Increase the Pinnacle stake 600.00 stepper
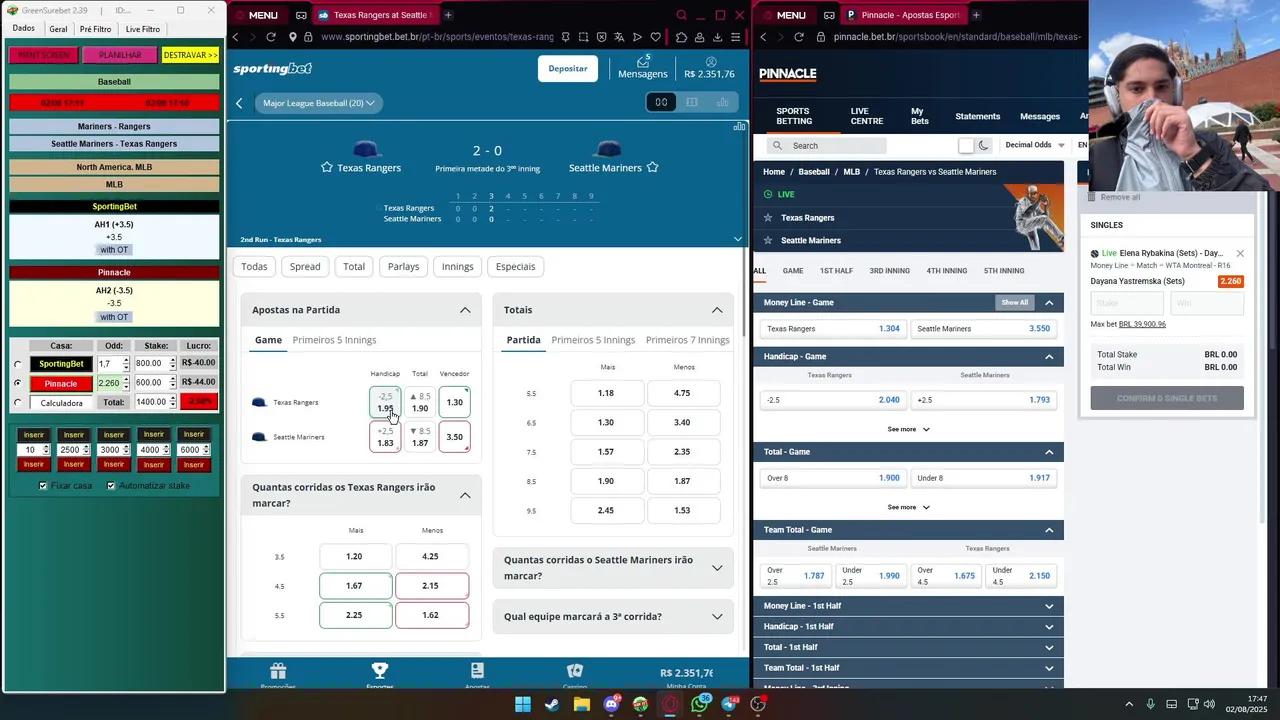Screen dimensions: 1280x720 pos(173,379)
